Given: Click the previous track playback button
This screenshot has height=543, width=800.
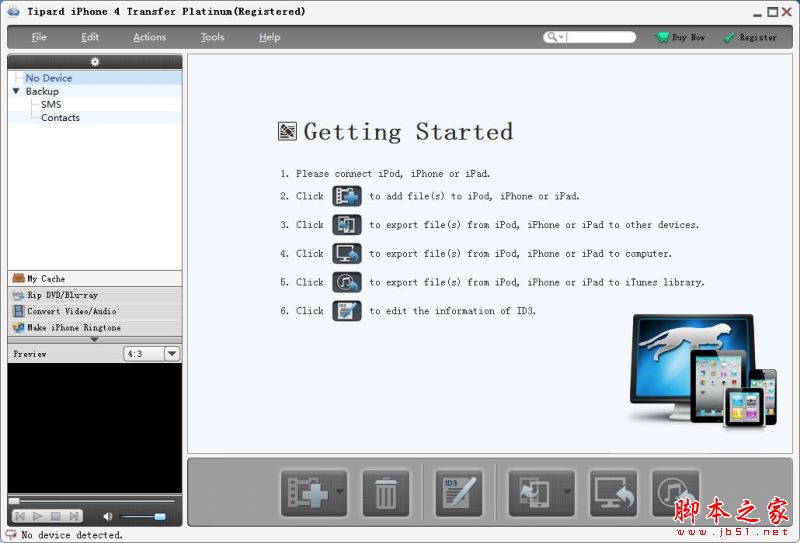Looking at the screenshot, I should (x=20, y=516).
